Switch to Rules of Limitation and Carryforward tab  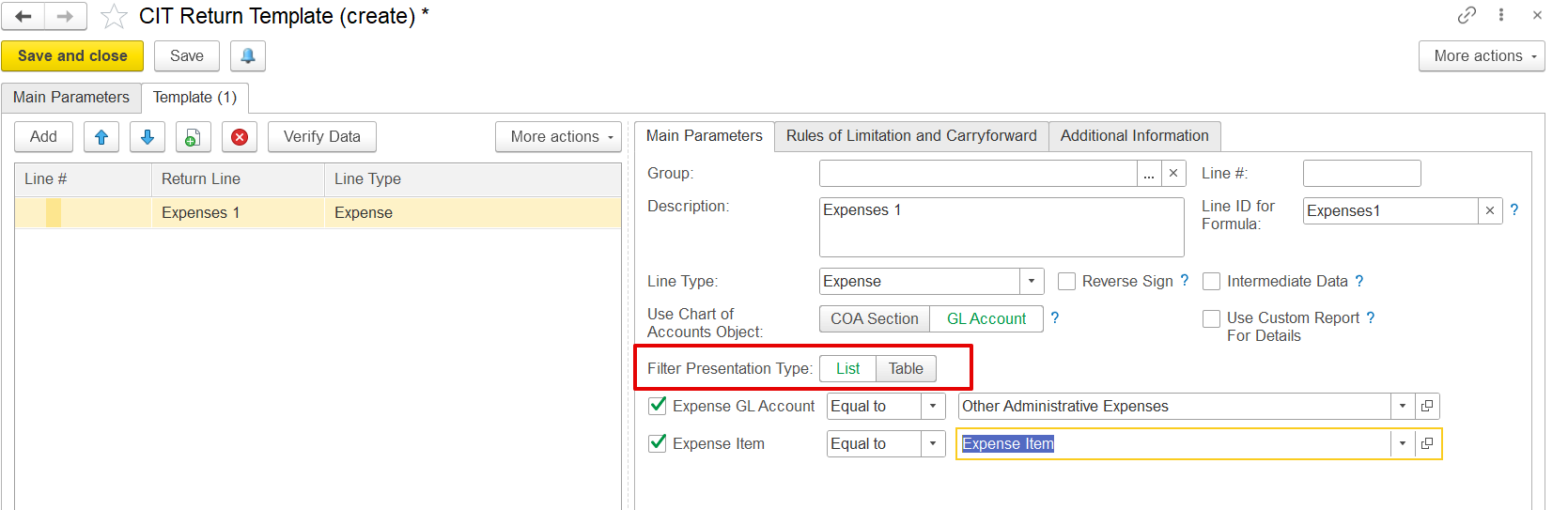pos(911,136)
